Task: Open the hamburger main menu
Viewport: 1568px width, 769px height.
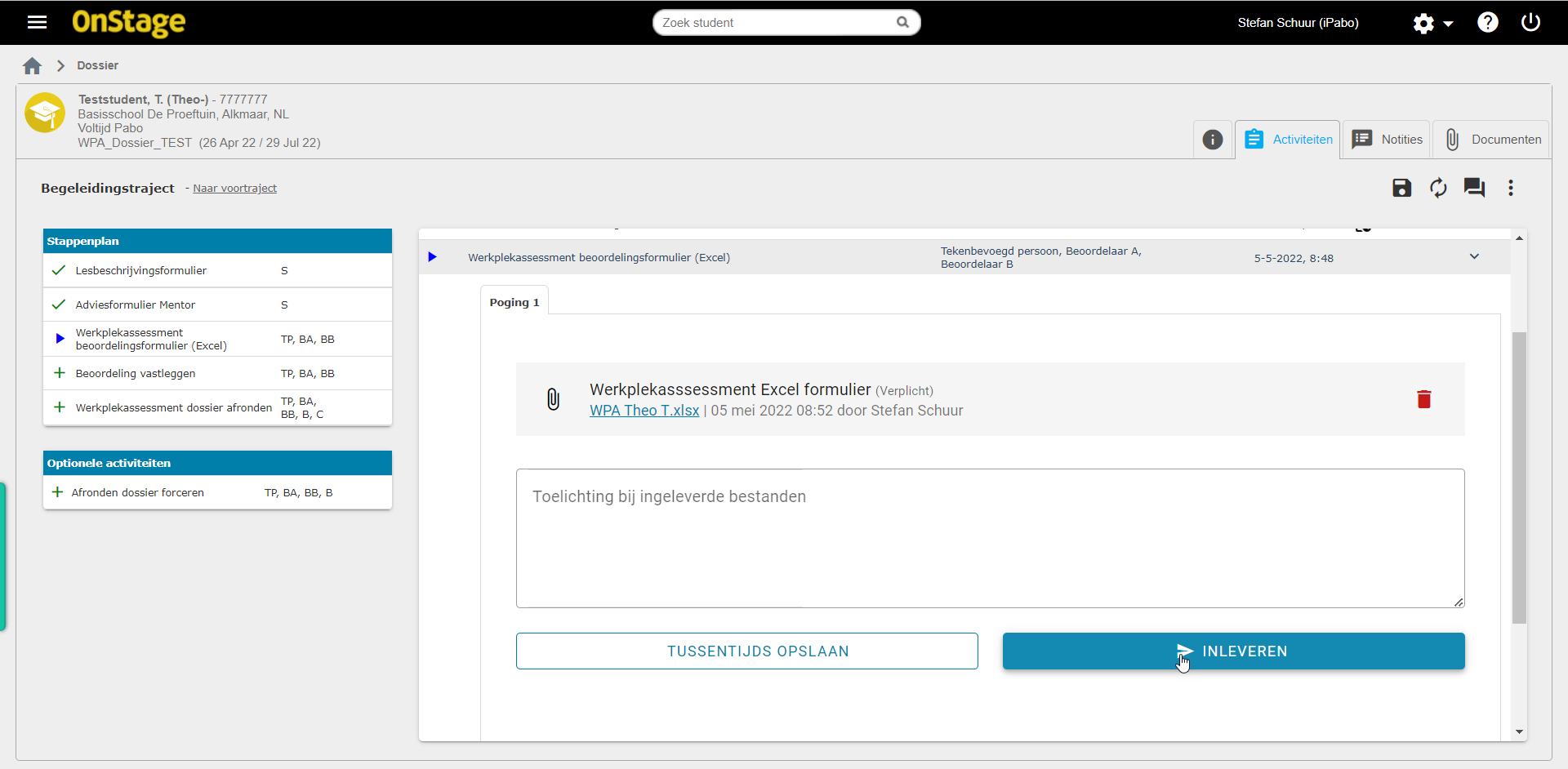Action: 38,23
